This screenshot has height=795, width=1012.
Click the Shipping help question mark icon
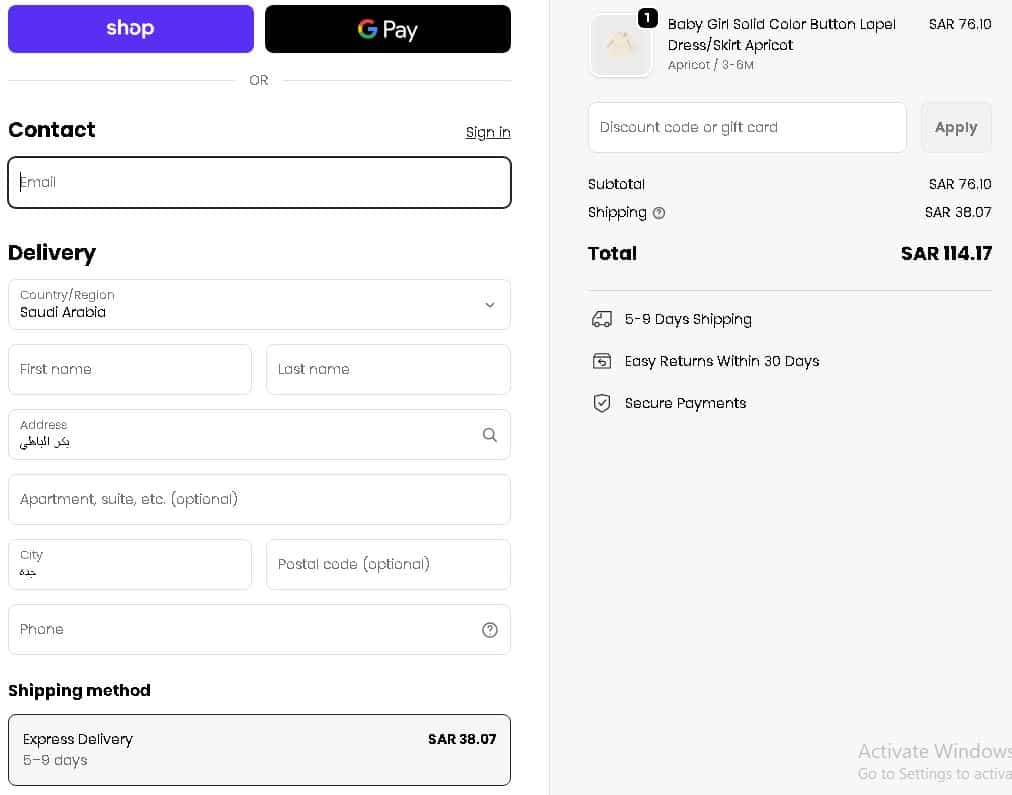tap(659, 213)
